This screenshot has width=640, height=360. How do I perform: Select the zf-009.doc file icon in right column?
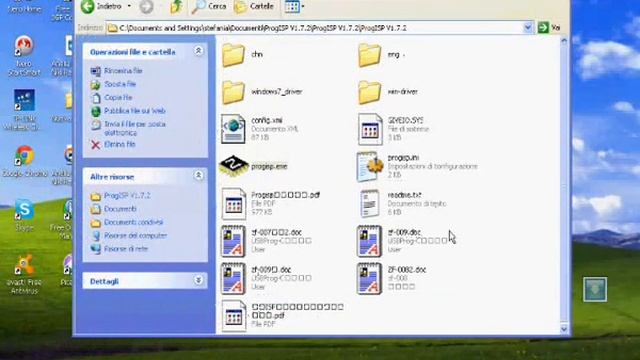click(x=369, y=241)
